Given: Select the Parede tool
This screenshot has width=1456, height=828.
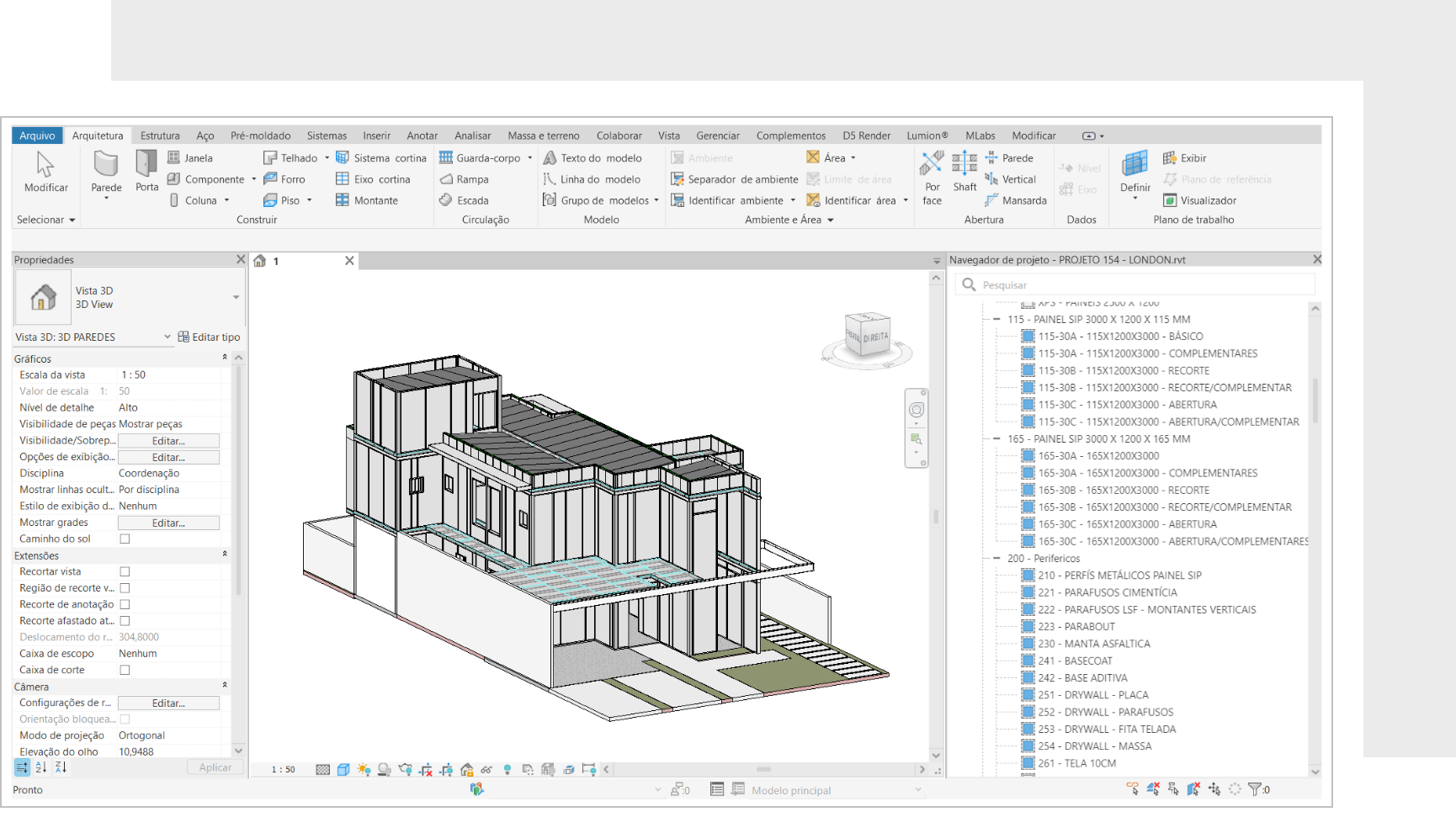Looking at the screenshot, I should (104, 174).
